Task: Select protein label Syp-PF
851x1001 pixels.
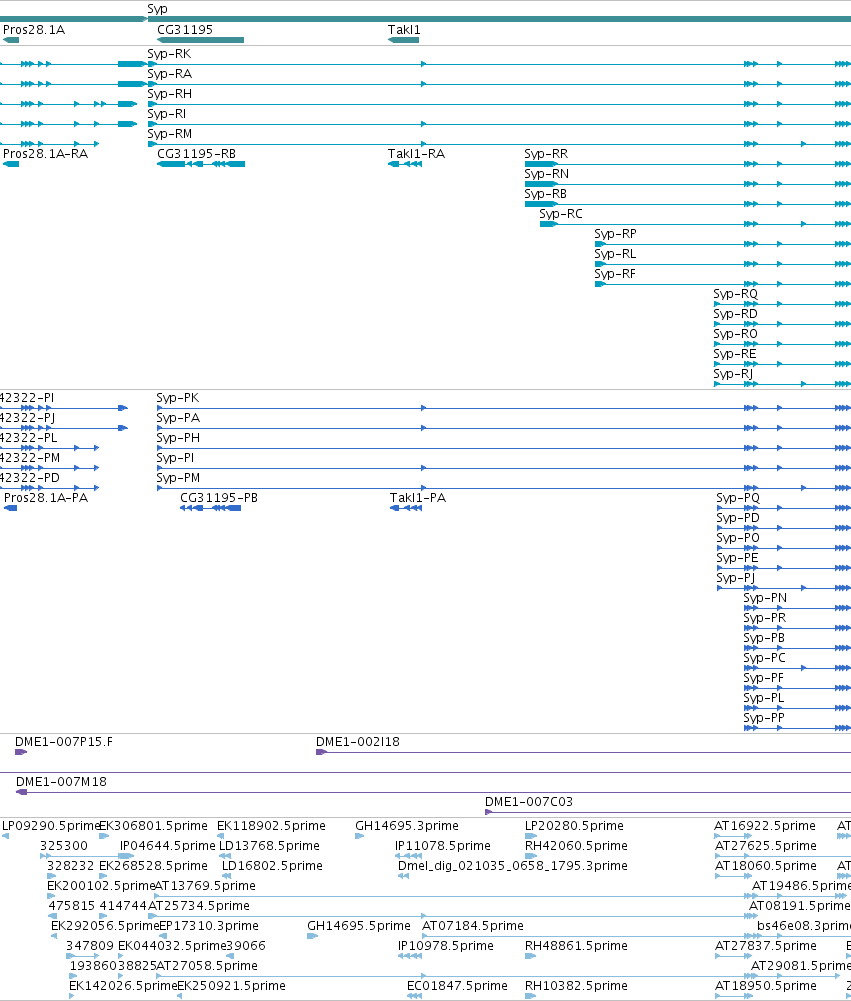Action: pos(764,677)
